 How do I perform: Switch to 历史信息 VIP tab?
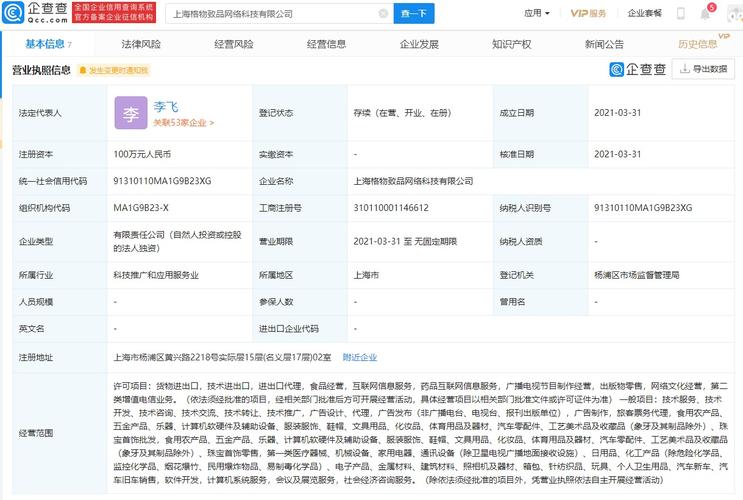(698, 44)
